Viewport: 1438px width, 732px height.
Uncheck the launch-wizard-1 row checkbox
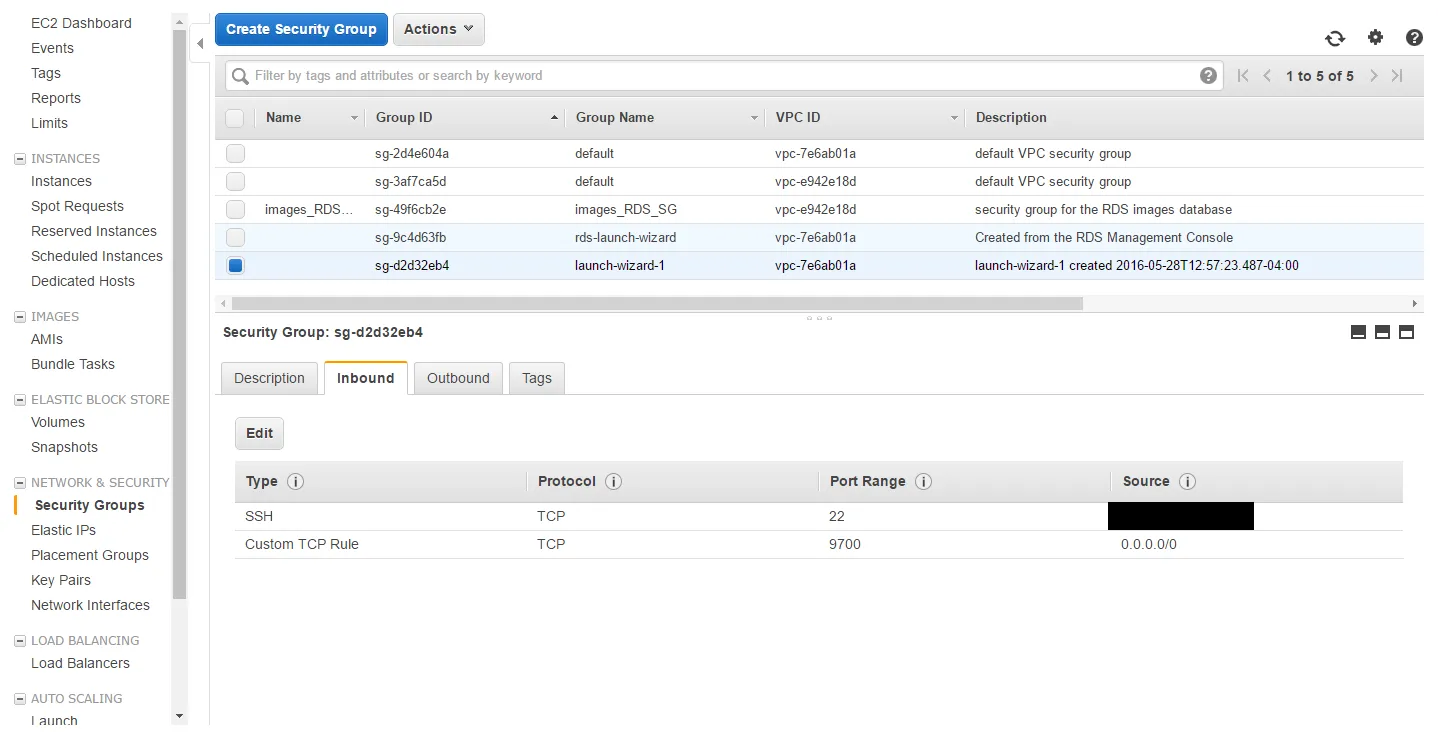click(235, 266)
